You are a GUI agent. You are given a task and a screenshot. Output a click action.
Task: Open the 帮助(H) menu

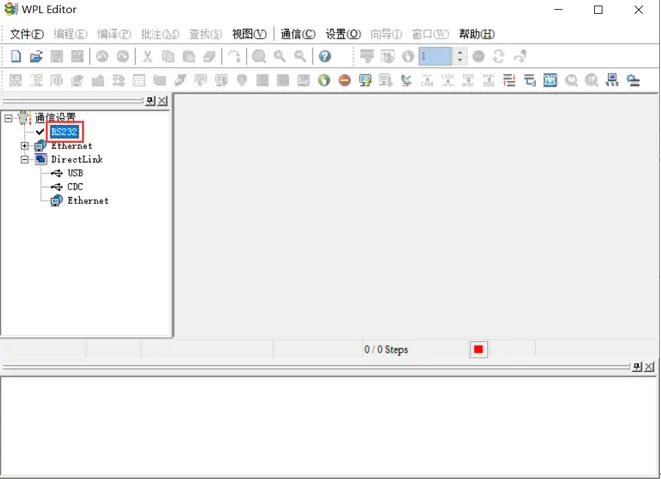click(476, 34)
